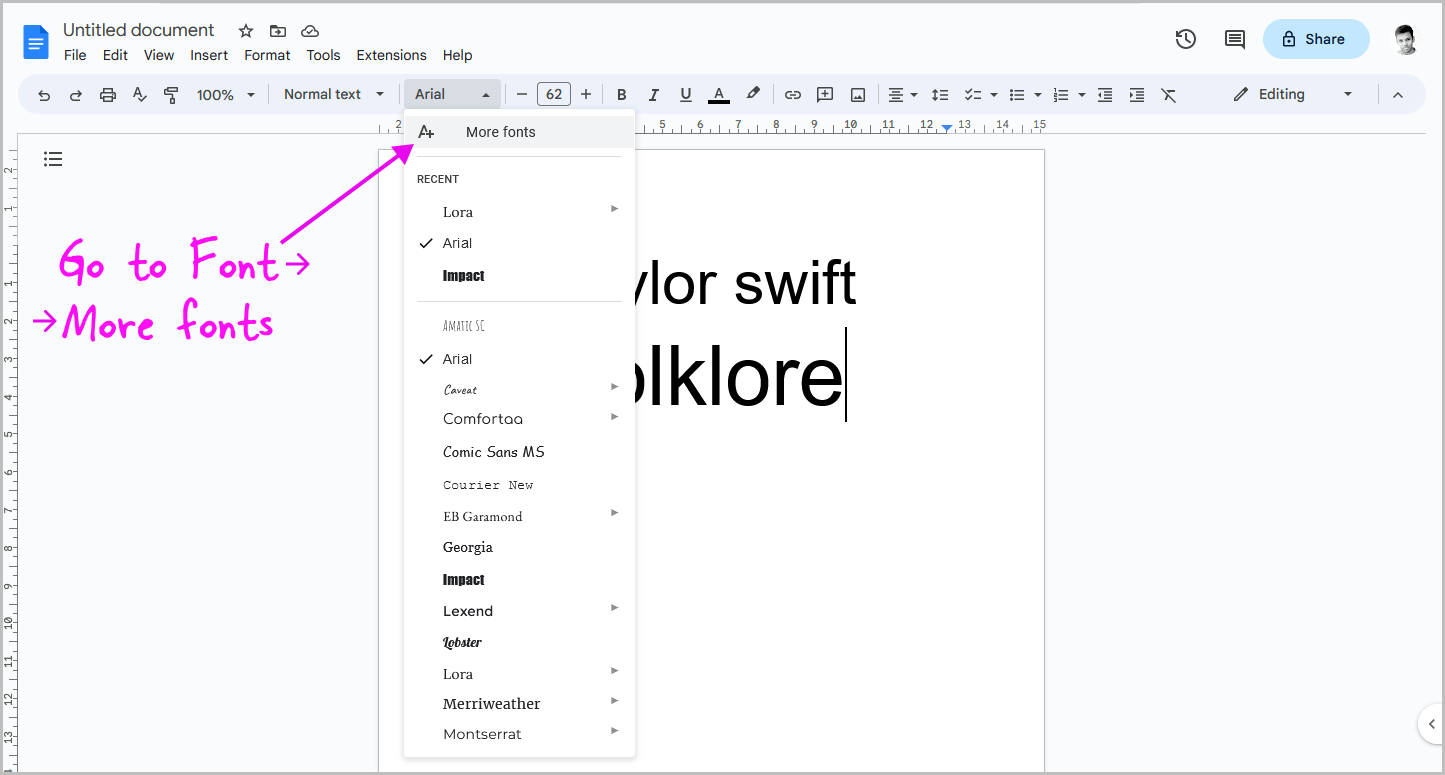Open the Edit menu
The height and width of the screenshot is (775, 1445).
click(x=115, y=56)
